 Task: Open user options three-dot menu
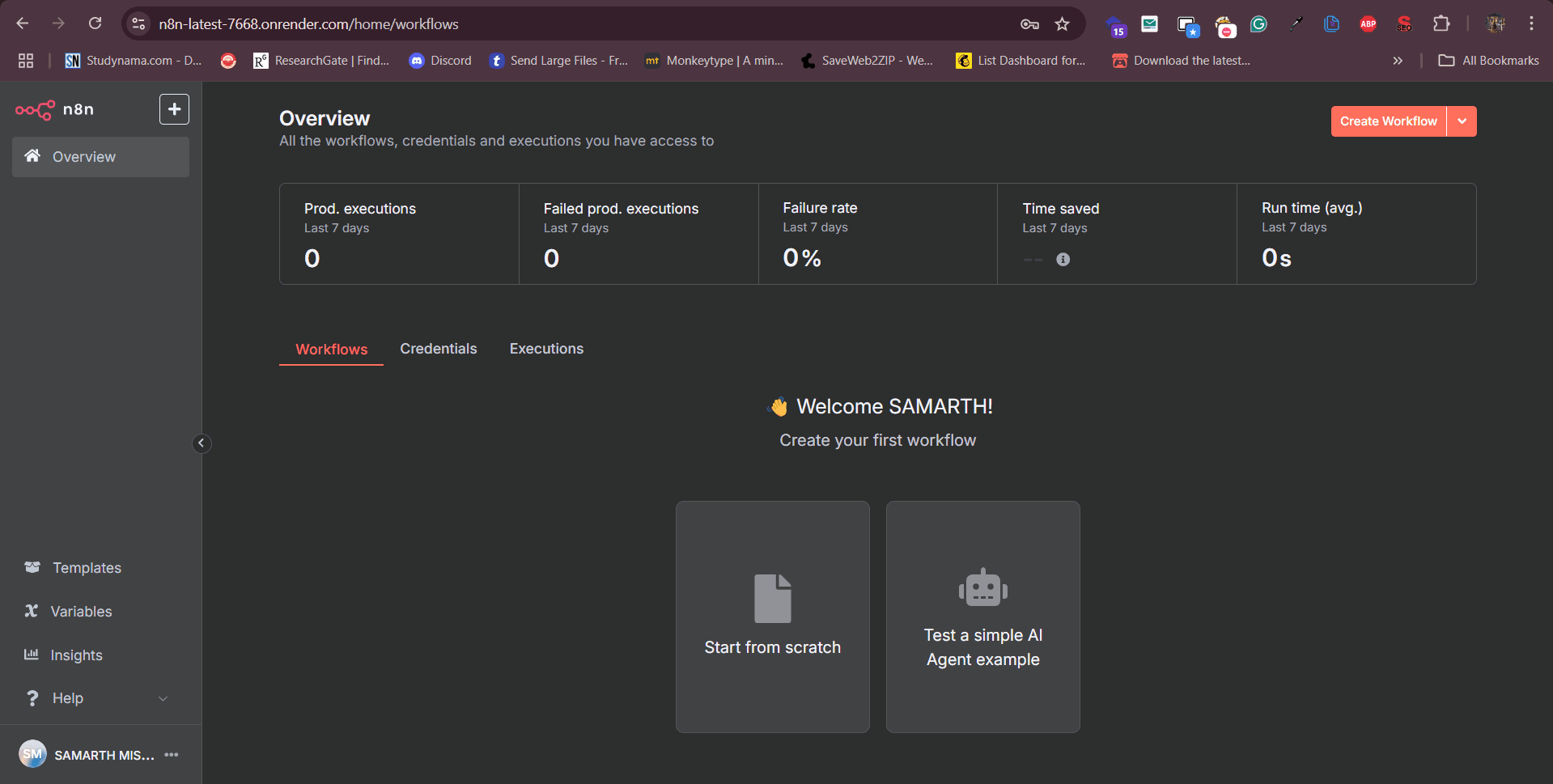point(172,755)
